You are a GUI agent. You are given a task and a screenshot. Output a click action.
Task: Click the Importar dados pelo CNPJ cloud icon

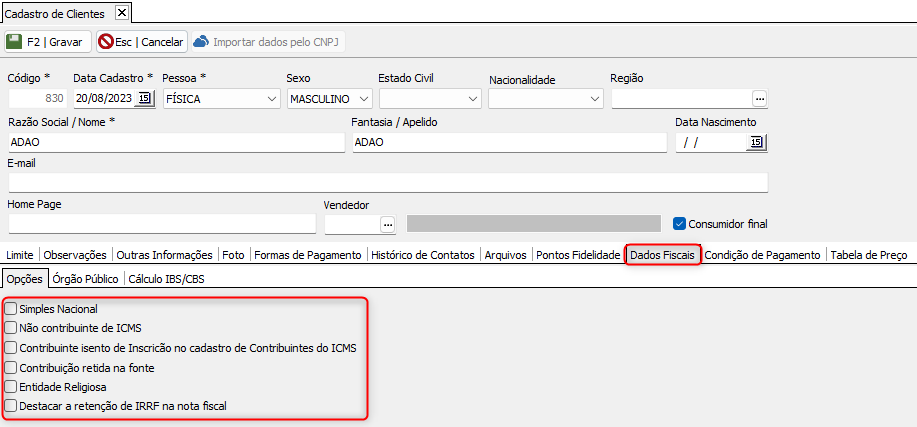(201, 42)
